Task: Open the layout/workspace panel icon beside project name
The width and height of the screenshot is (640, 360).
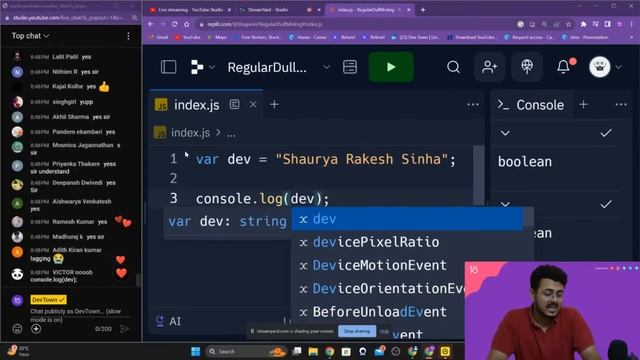Action: click(x=350, y=67)
